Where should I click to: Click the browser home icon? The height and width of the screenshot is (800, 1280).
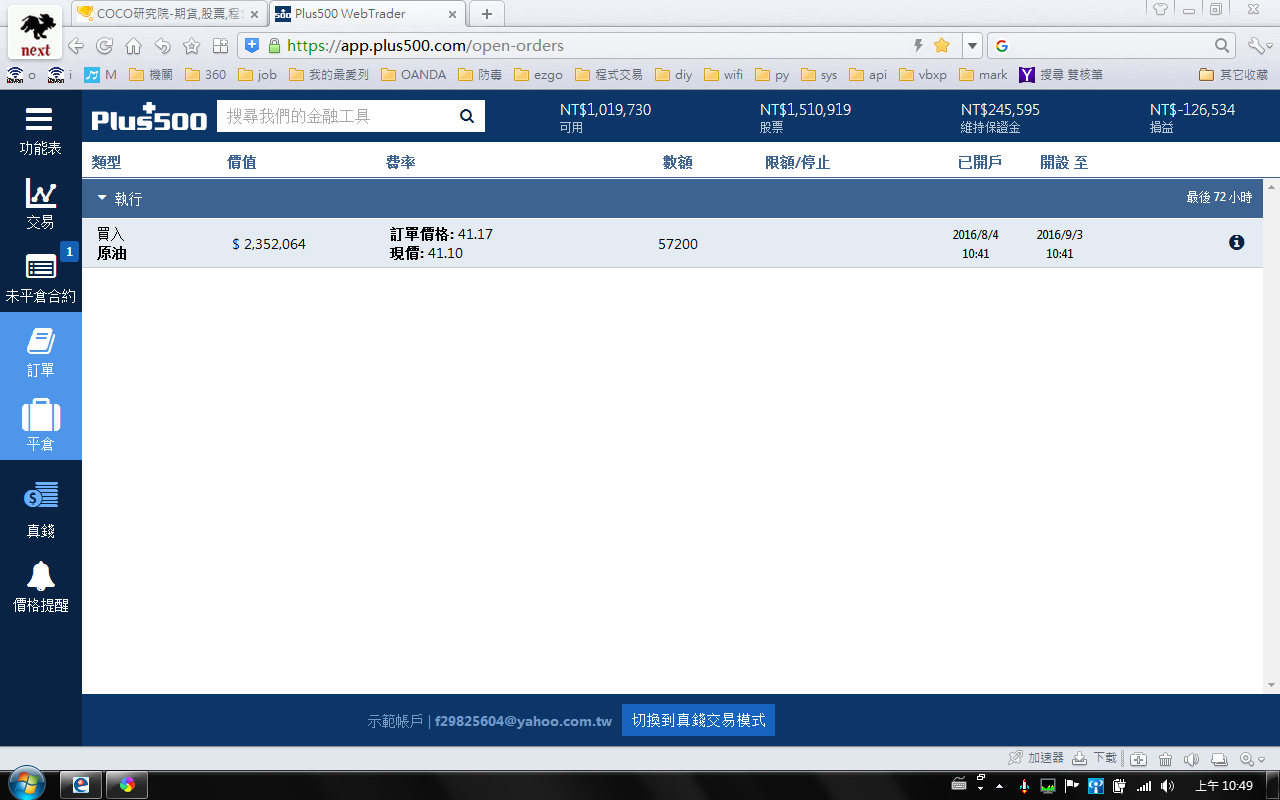pos(133,46)
